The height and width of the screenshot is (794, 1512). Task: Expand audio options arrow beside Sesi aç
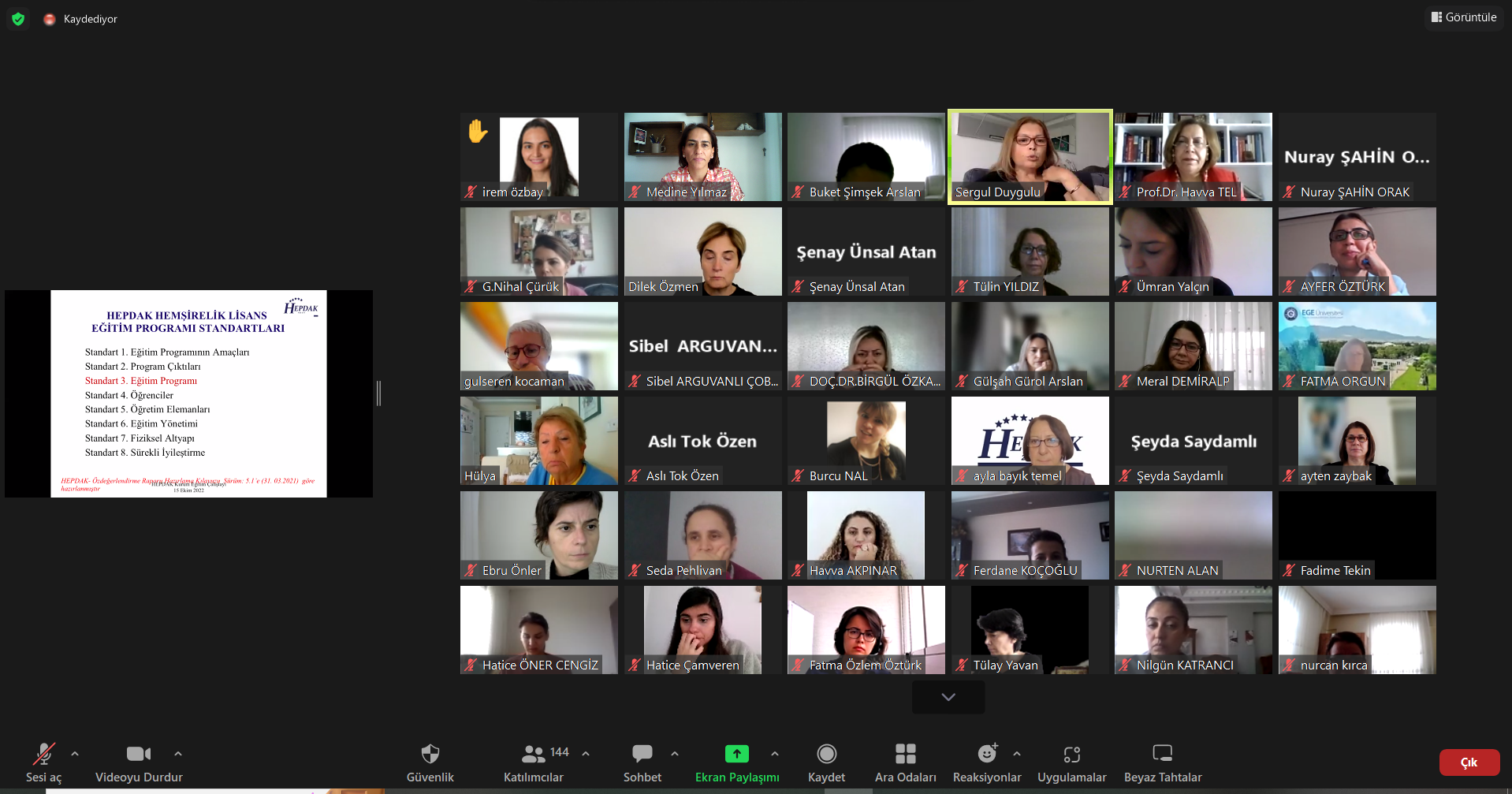click(75, 754)
